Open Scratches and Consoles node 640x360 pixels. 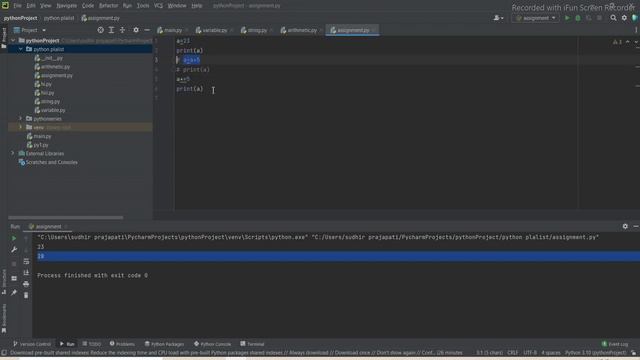(x=48, y=162)
